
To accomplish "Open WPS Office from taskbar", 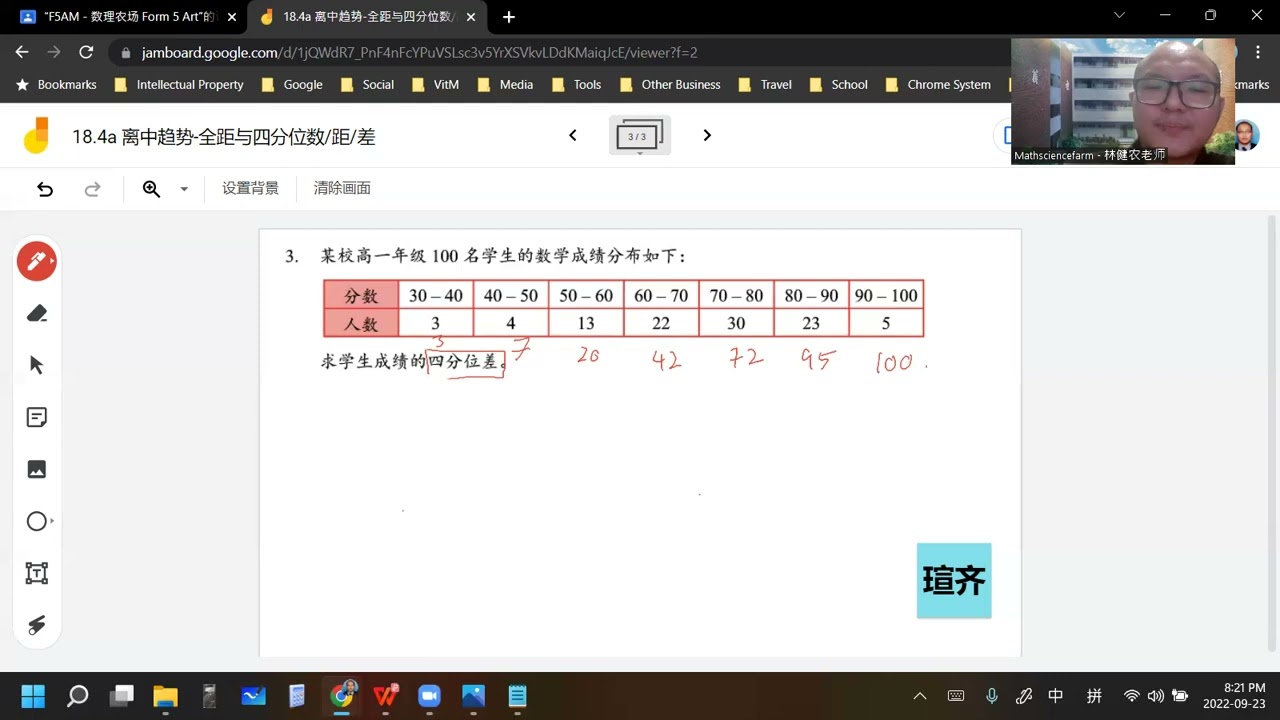I will click(386, 696).
